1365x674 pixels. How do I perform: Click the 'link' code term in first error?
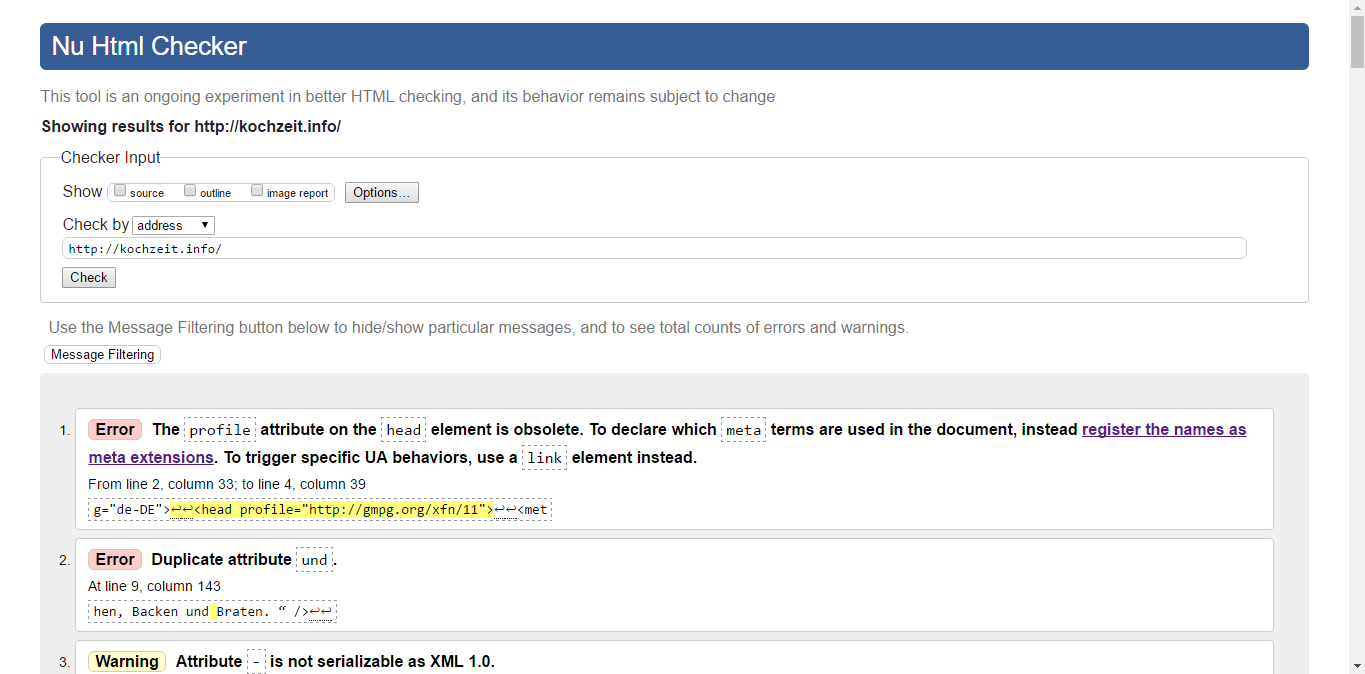(544, 458)
